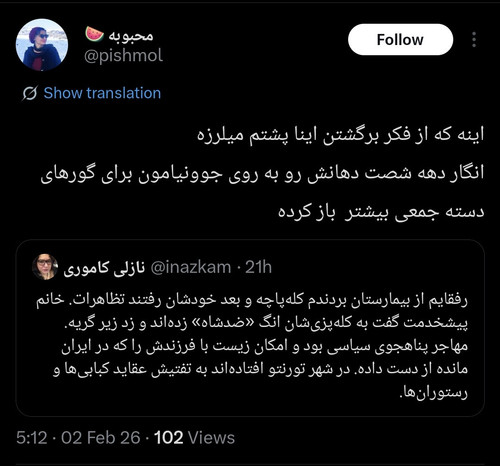
Task: Open the @inazkam handle in quoted tweet
Action: 191,267
